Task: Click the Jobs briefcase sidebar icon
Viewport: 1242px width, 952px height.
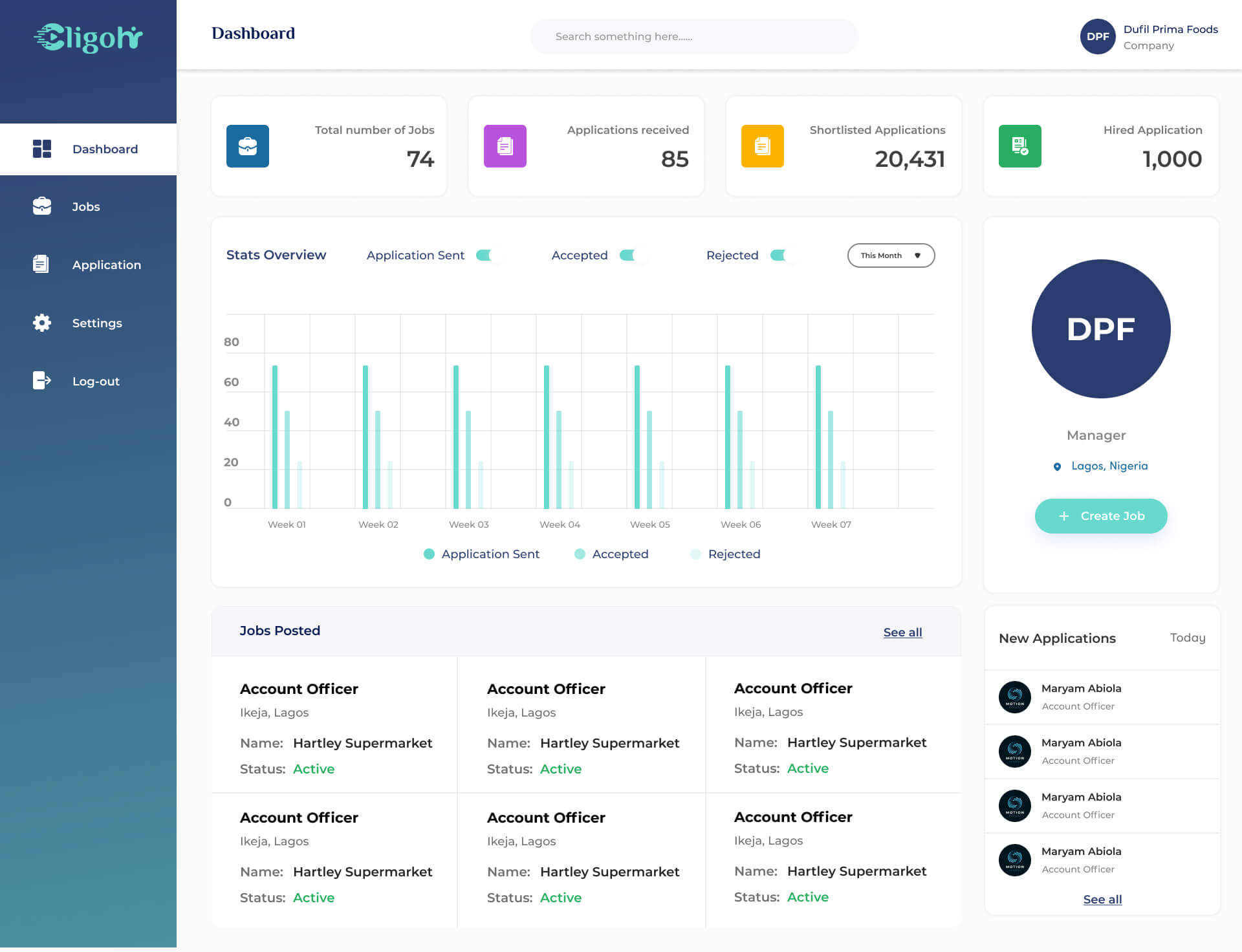Action: (42, 206)
